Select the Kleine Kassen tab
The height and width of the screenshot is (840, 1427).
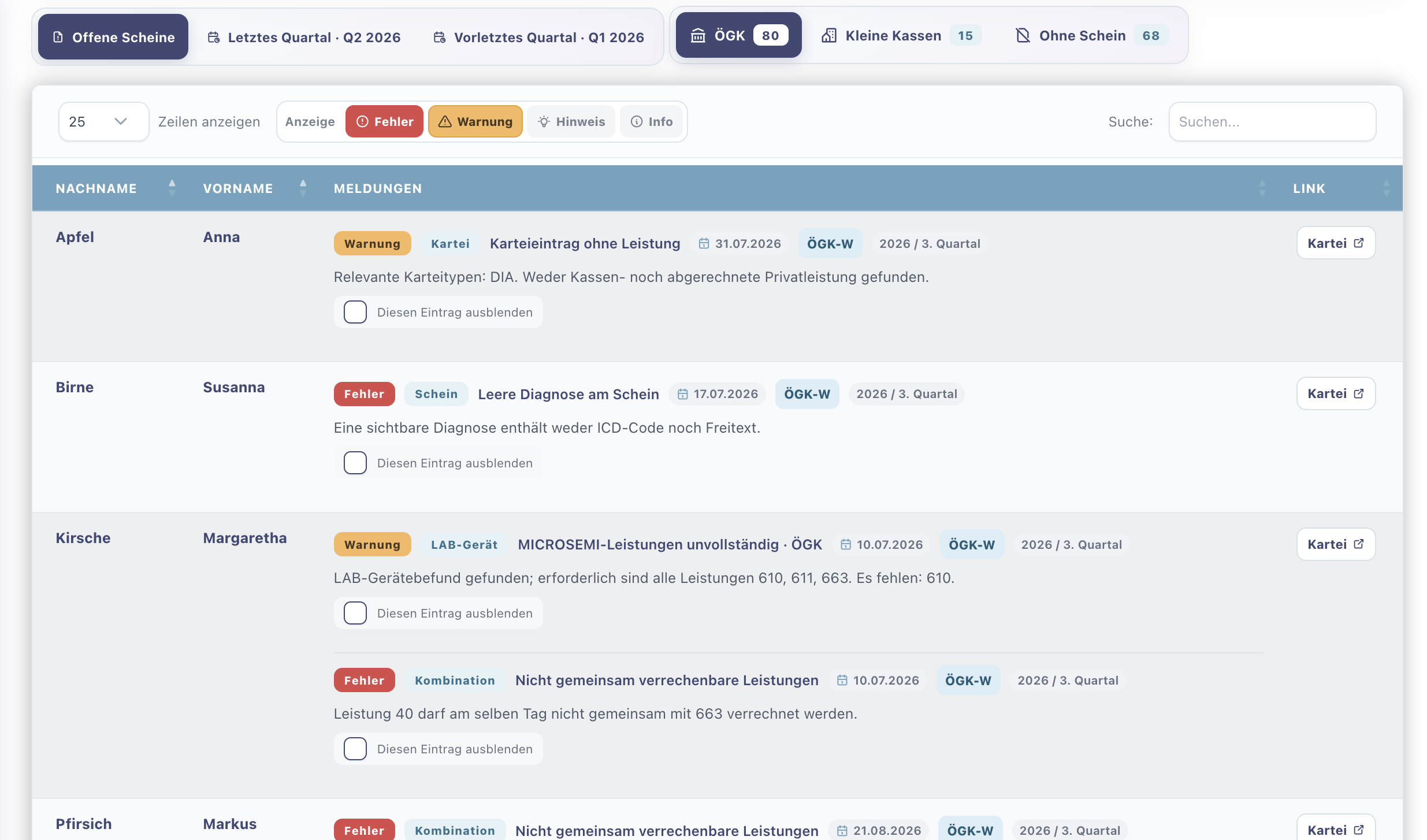pos(901,35)
